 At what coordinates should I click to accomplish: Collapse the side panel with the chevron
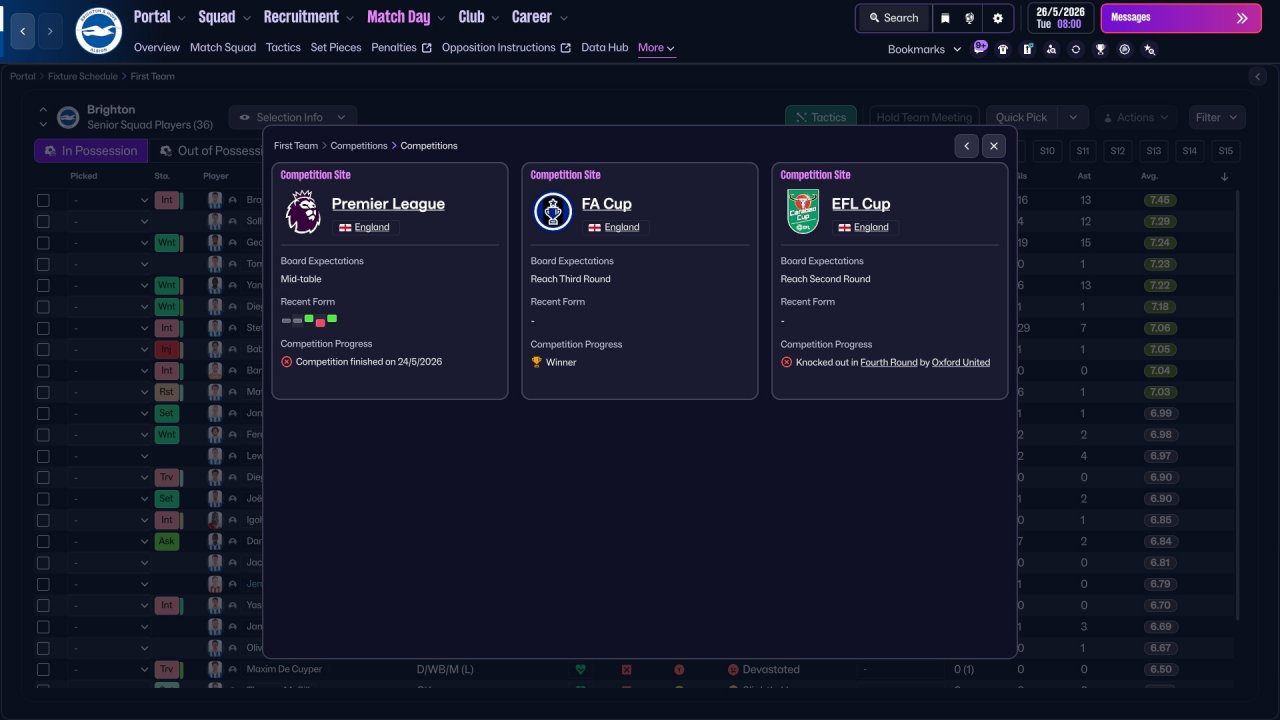point(1258,77)
